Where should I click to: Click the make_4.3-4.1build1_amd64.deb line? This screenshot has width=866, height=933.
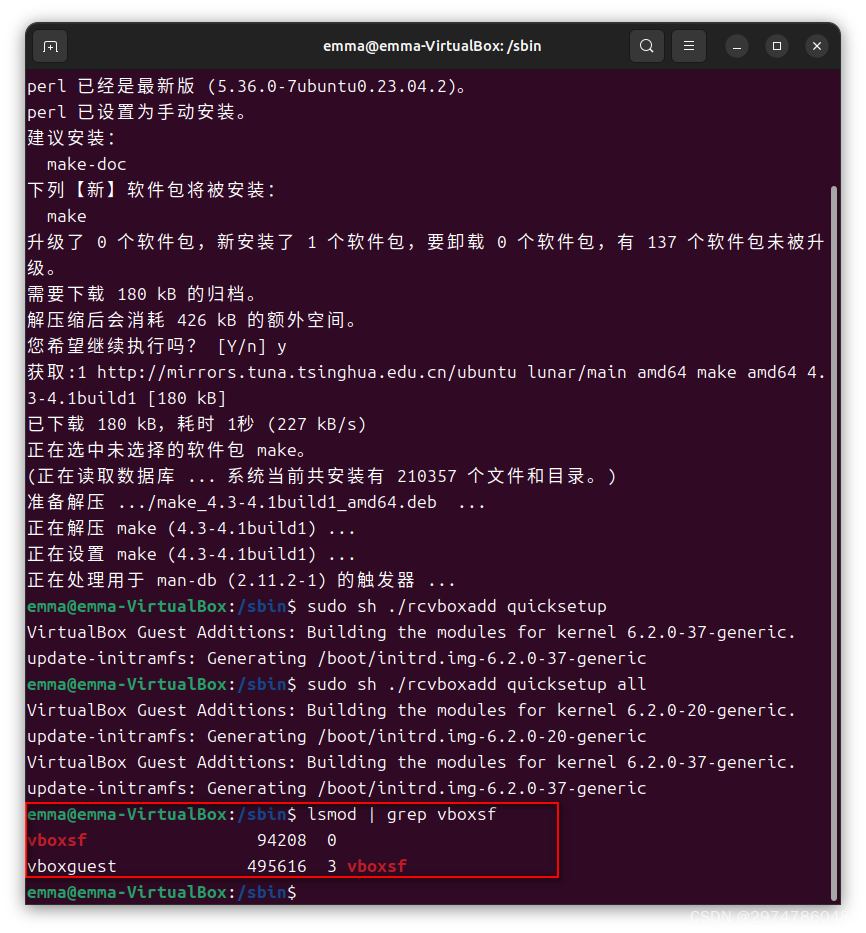click(x=256, y=502)
